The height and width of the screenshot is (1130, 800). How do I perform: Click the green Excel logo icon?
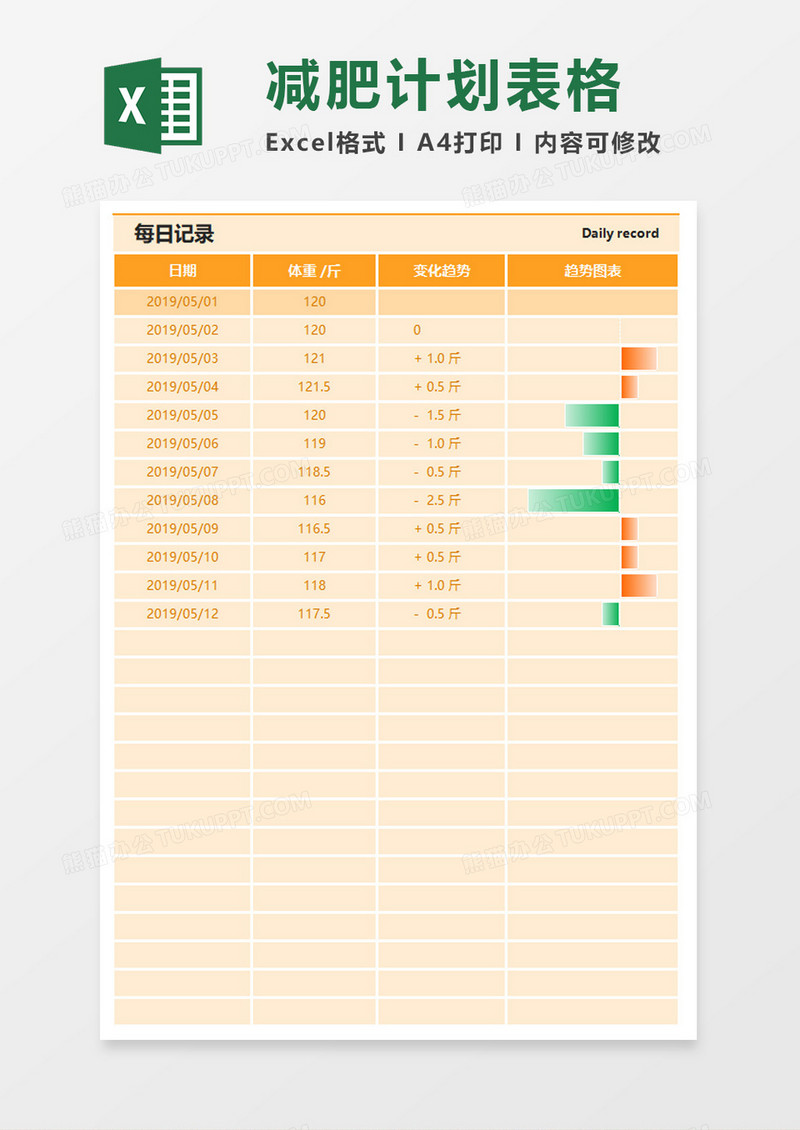[153, 106]
